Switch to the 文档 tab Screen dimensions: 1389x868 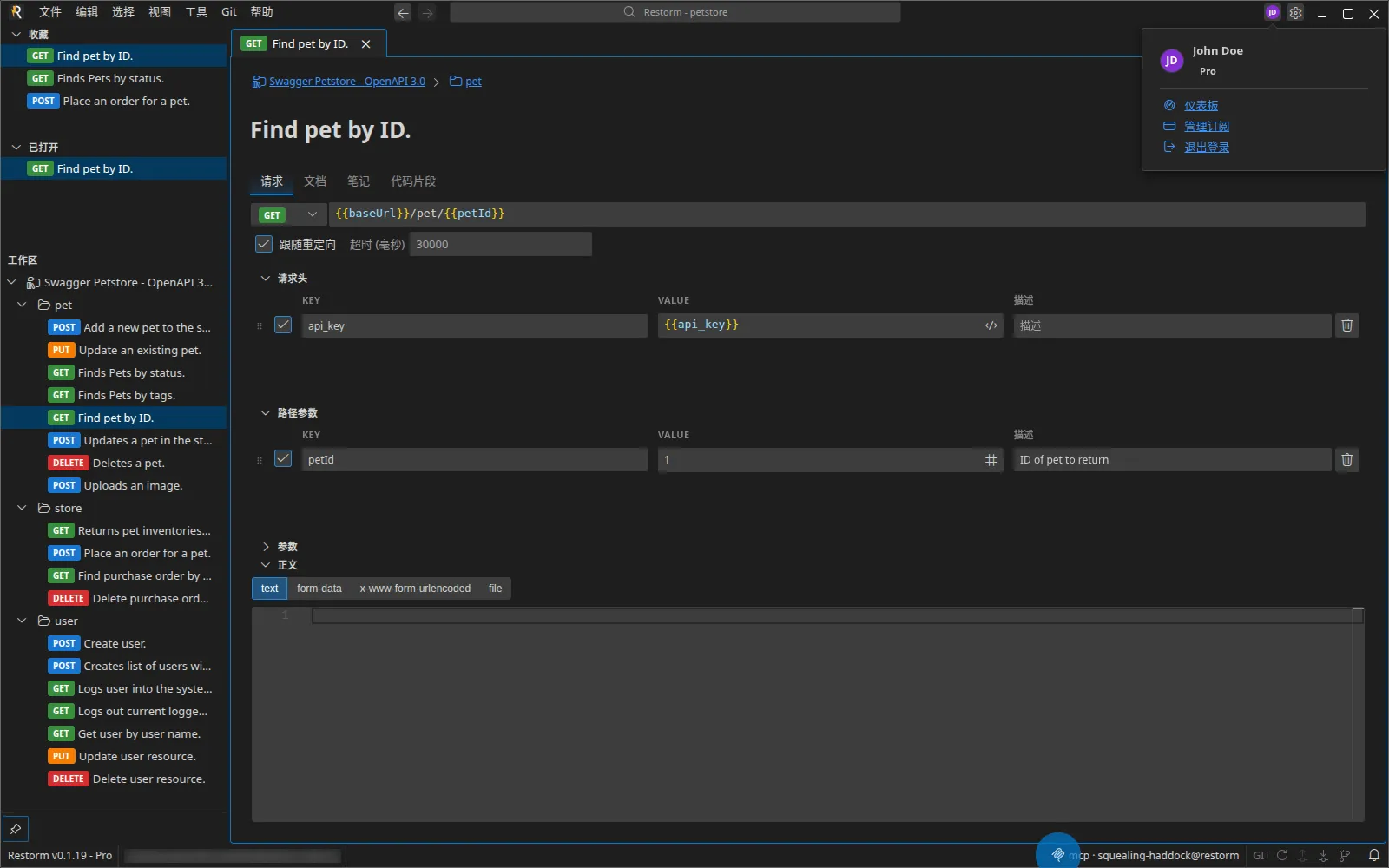(x=315, y=181)
